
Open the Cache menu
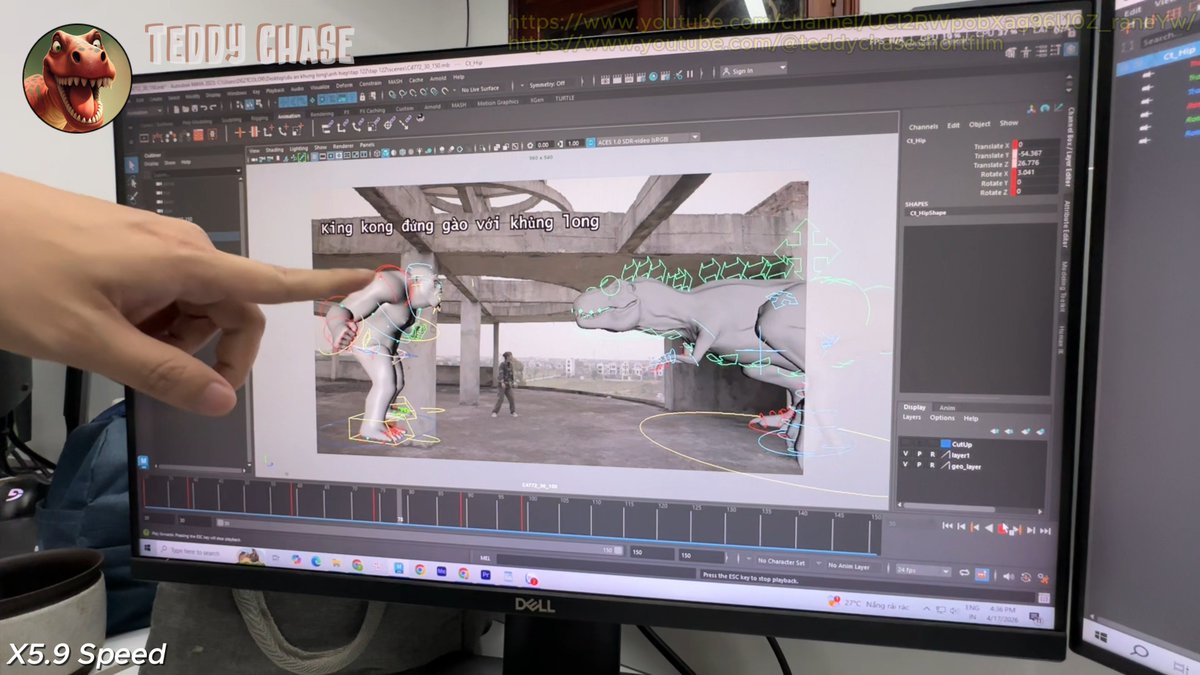(416, 80)
